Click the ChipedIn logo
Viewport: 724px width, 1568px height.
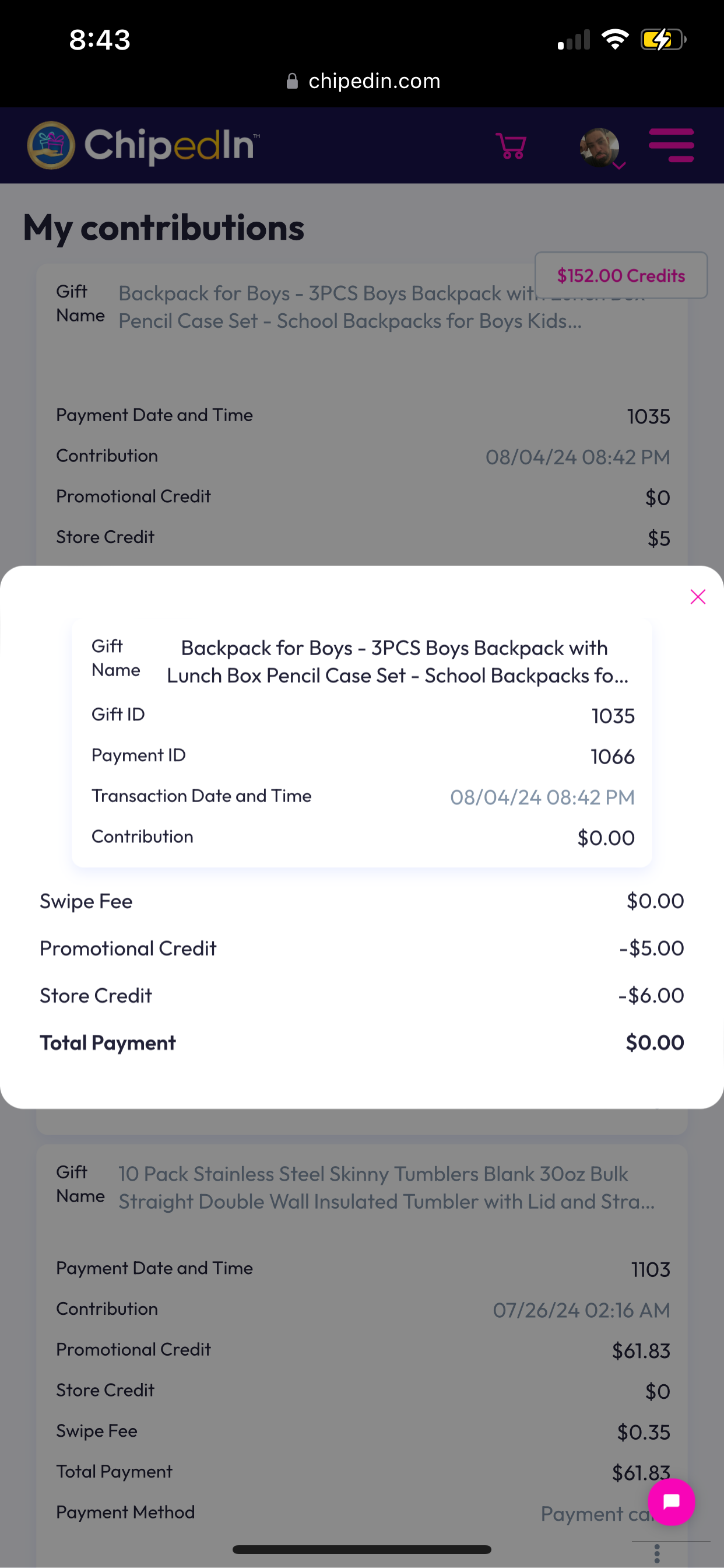[143, 145]
